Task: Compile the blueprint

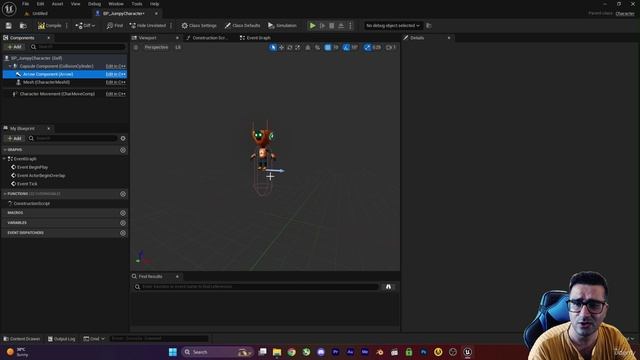Action: pos(49,26)
